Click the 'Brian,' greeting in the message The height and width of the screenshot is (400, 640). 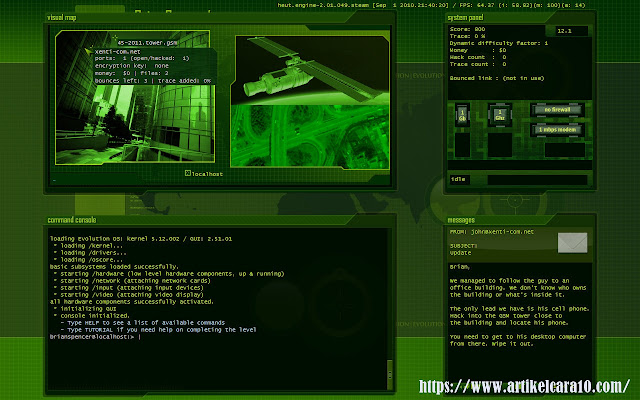tap(460, 267)
